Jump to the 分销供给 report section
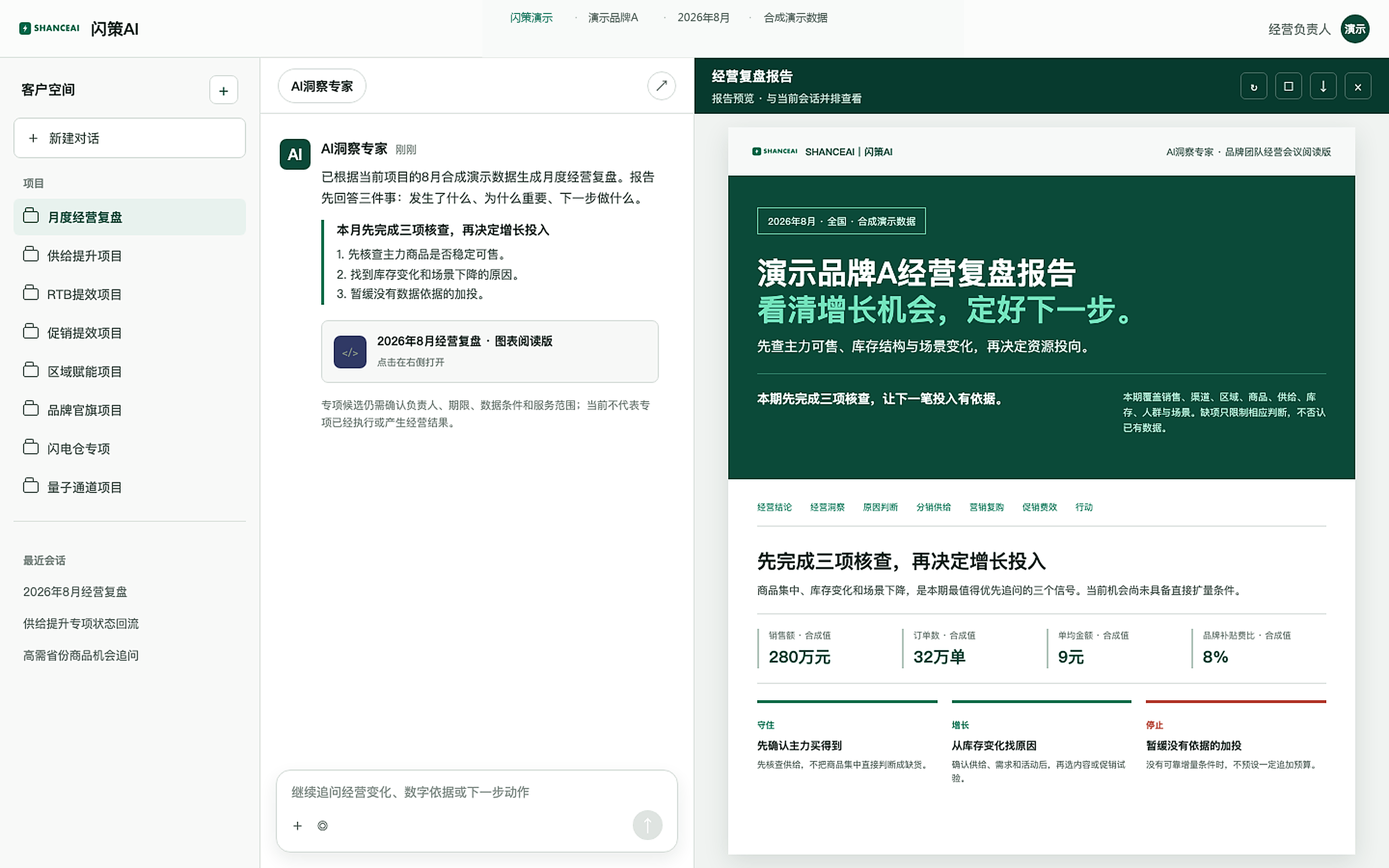1389x868 pixels. click(933, 507)
